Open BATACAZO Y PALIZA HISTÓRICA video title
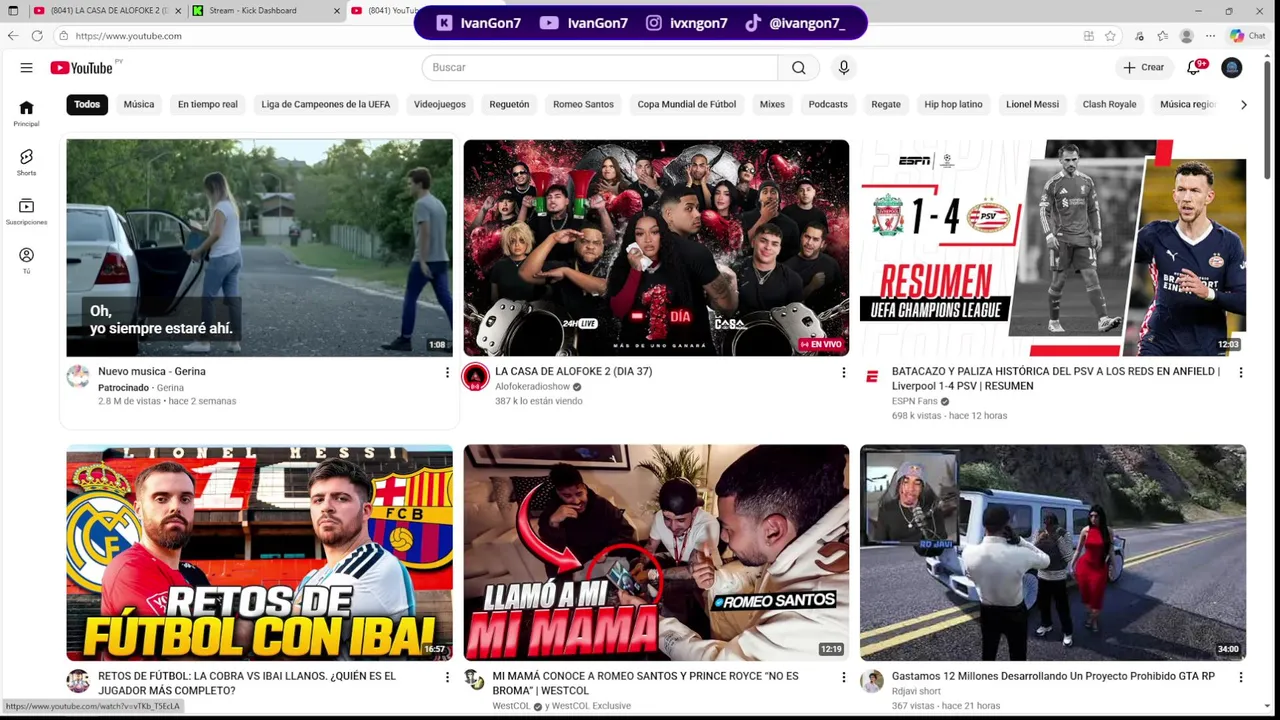The width and height of the screenshot is (1280, 720). coord(1055,378)
